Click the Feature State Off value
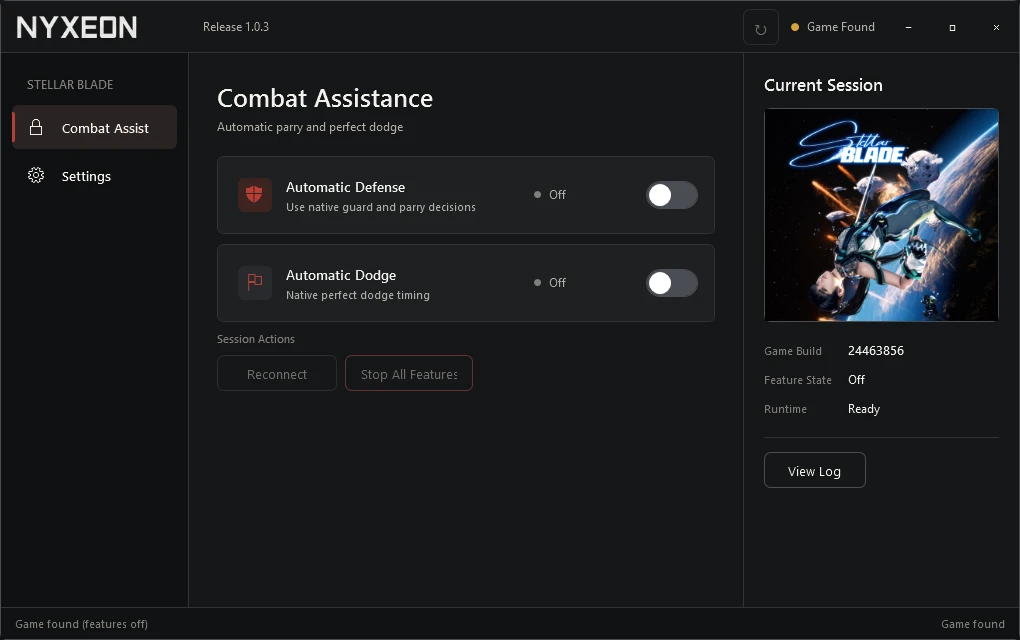The image size is (1020, 640). tap(856, 379)
